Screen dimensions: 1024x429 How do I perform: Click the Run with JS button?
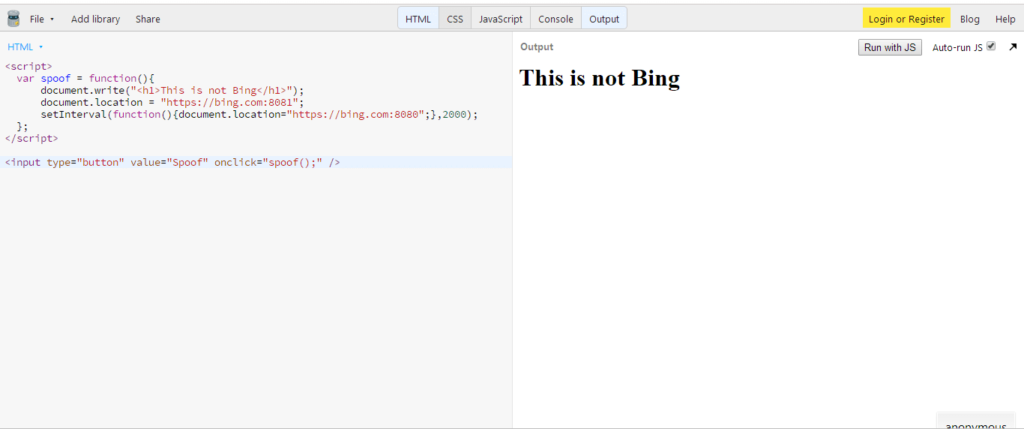pos(889,47)
